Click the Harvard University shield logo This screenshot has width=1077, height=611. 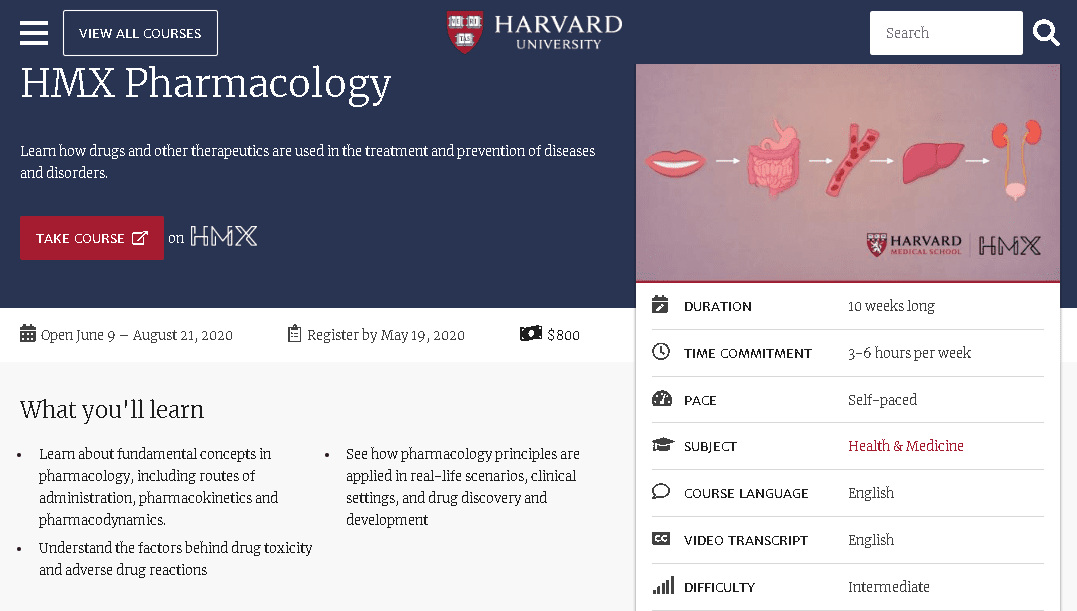[x=465, y=32]
